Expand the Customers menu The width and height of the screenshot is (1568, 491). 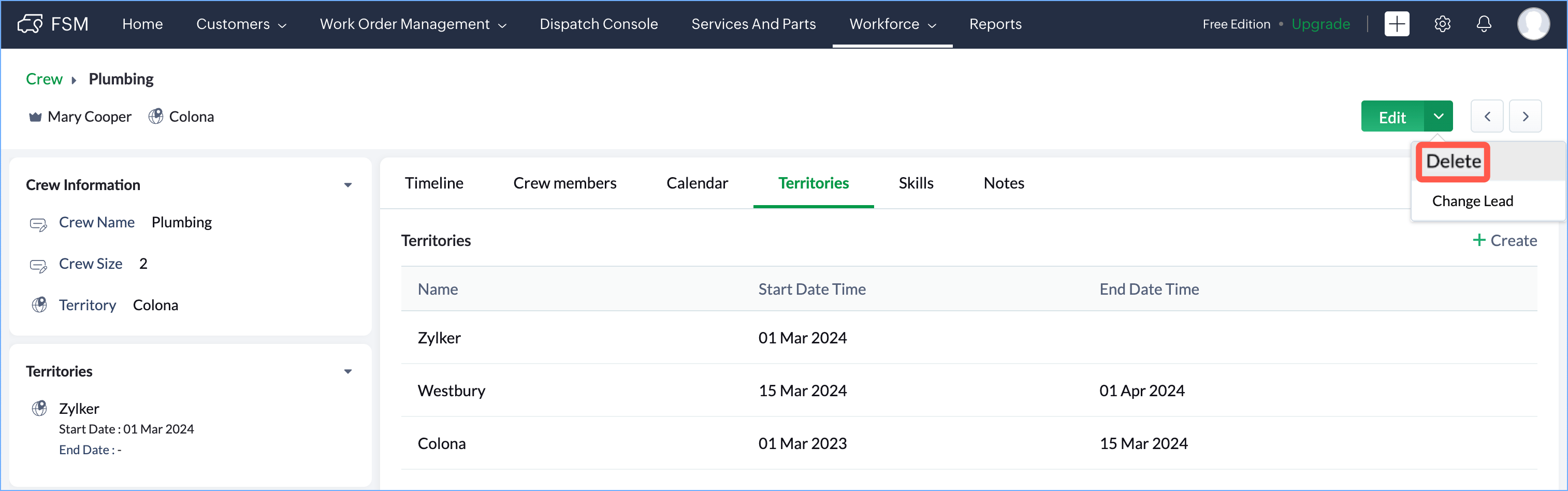(241, 24)
